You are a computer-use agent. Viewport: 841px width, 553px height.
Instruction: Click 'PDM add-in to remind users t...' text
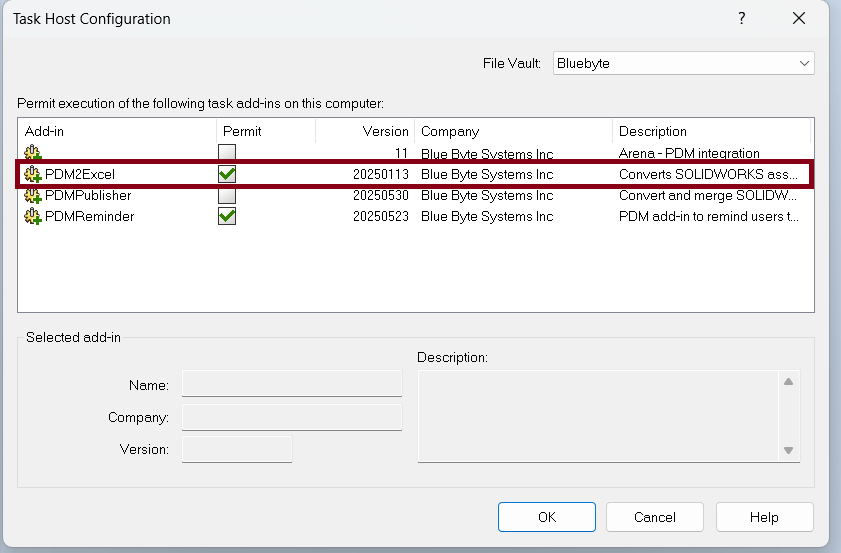tap(709, 216)
